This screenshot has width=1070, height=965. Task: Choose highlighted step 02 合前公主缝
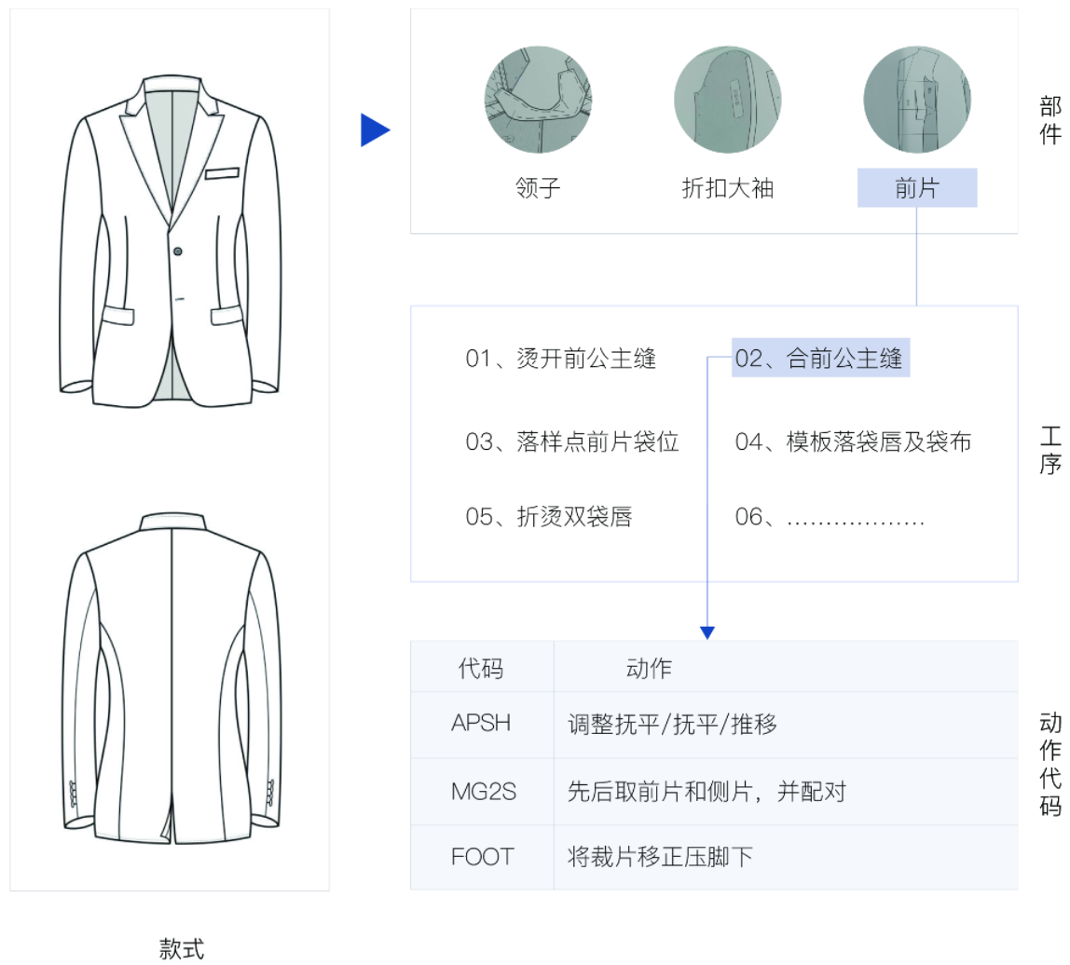[x=820, y=359]
